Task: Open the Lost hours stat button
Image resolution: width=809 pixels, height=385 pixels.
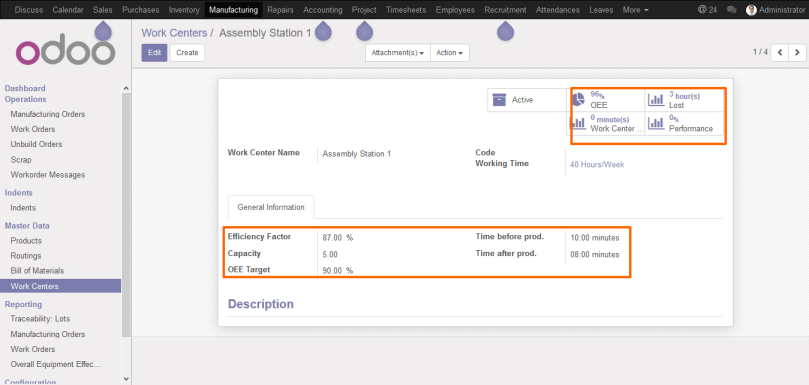Action: click(x=684, y=100)
